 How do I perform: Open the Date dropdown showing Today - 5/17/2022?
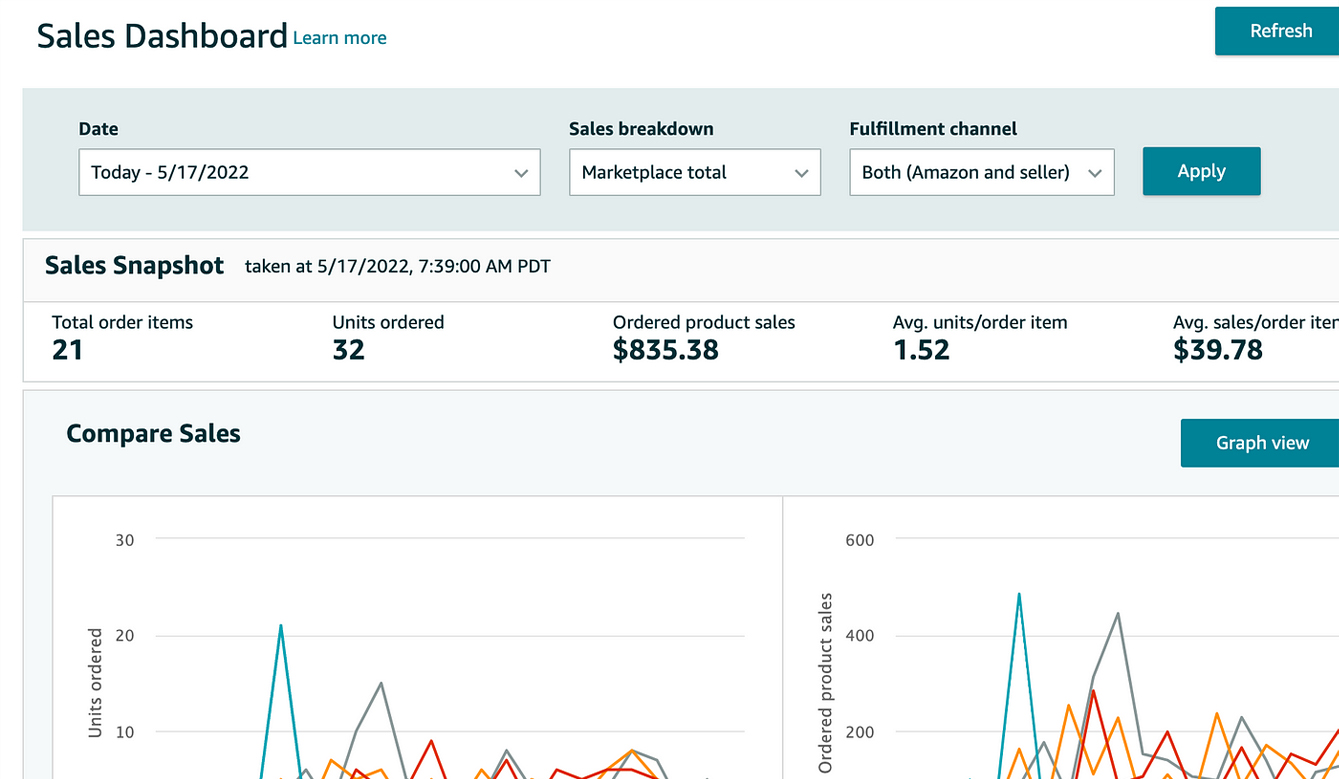(309, 172)
